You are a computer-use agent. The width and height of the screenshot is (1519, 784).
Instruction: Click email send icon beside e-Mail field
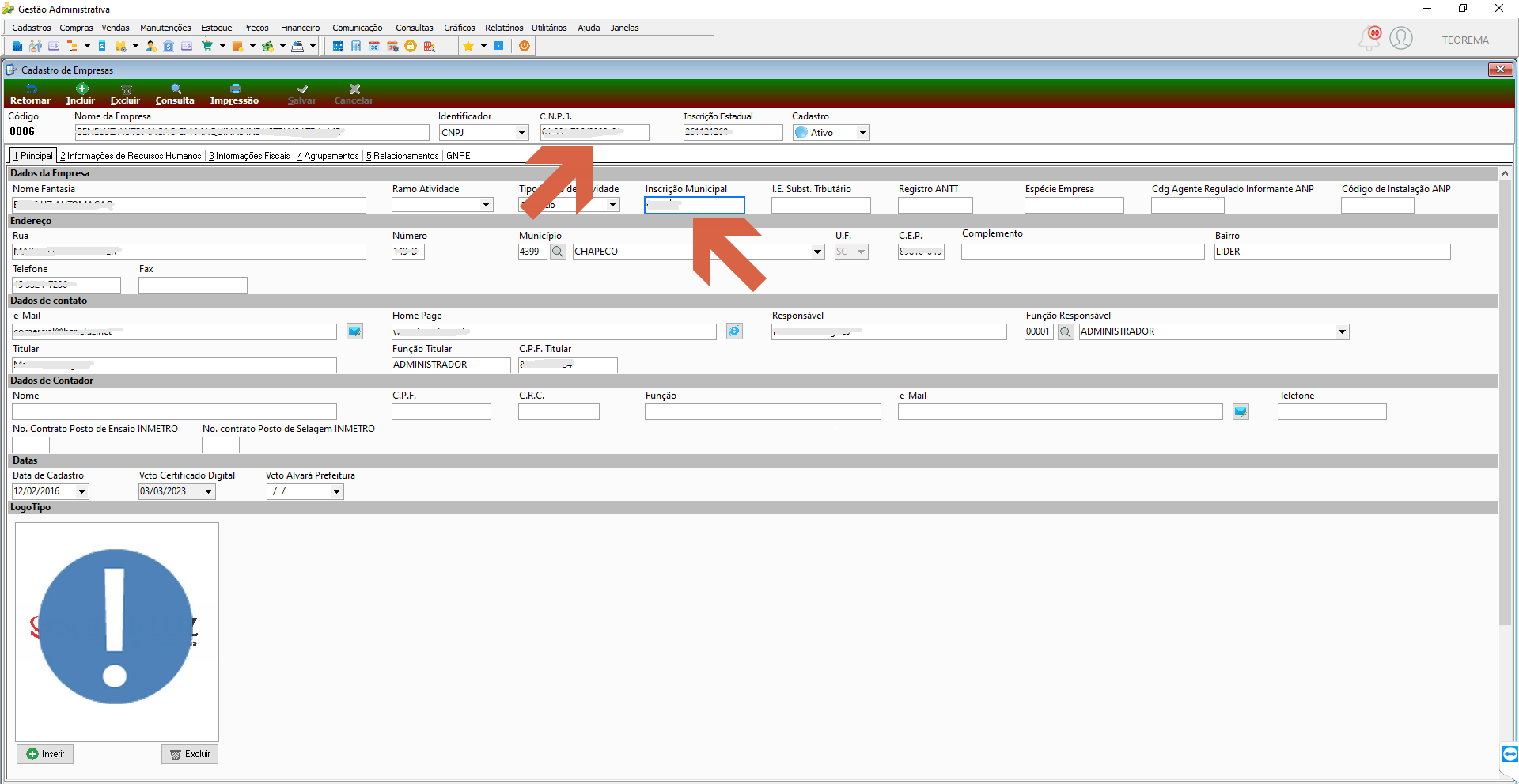(x=354, y=331)
